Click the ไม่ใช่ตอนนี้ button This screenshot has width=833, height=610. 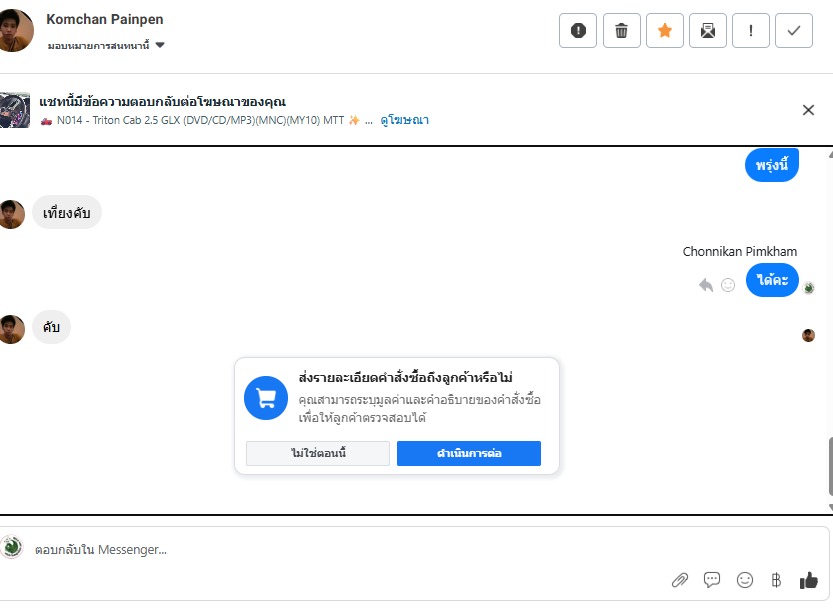(318, 454)
